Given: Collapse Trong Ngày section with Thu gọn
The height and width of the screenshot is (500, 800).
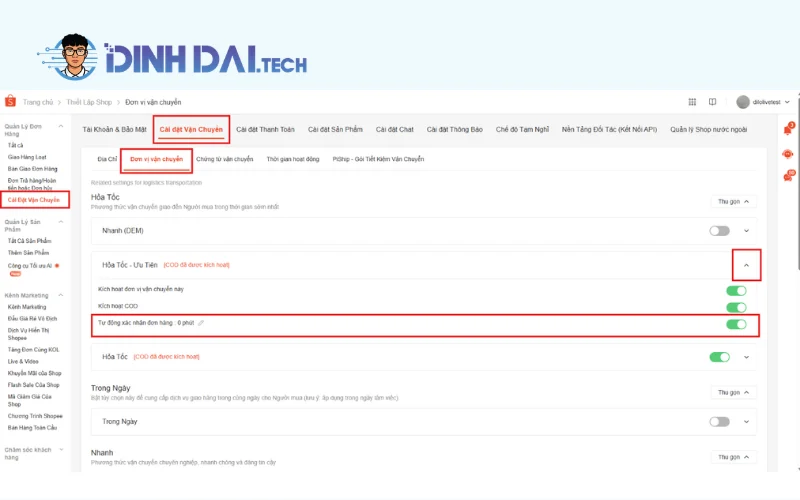Looking at the screenshot, I should [x=734, y=392].
